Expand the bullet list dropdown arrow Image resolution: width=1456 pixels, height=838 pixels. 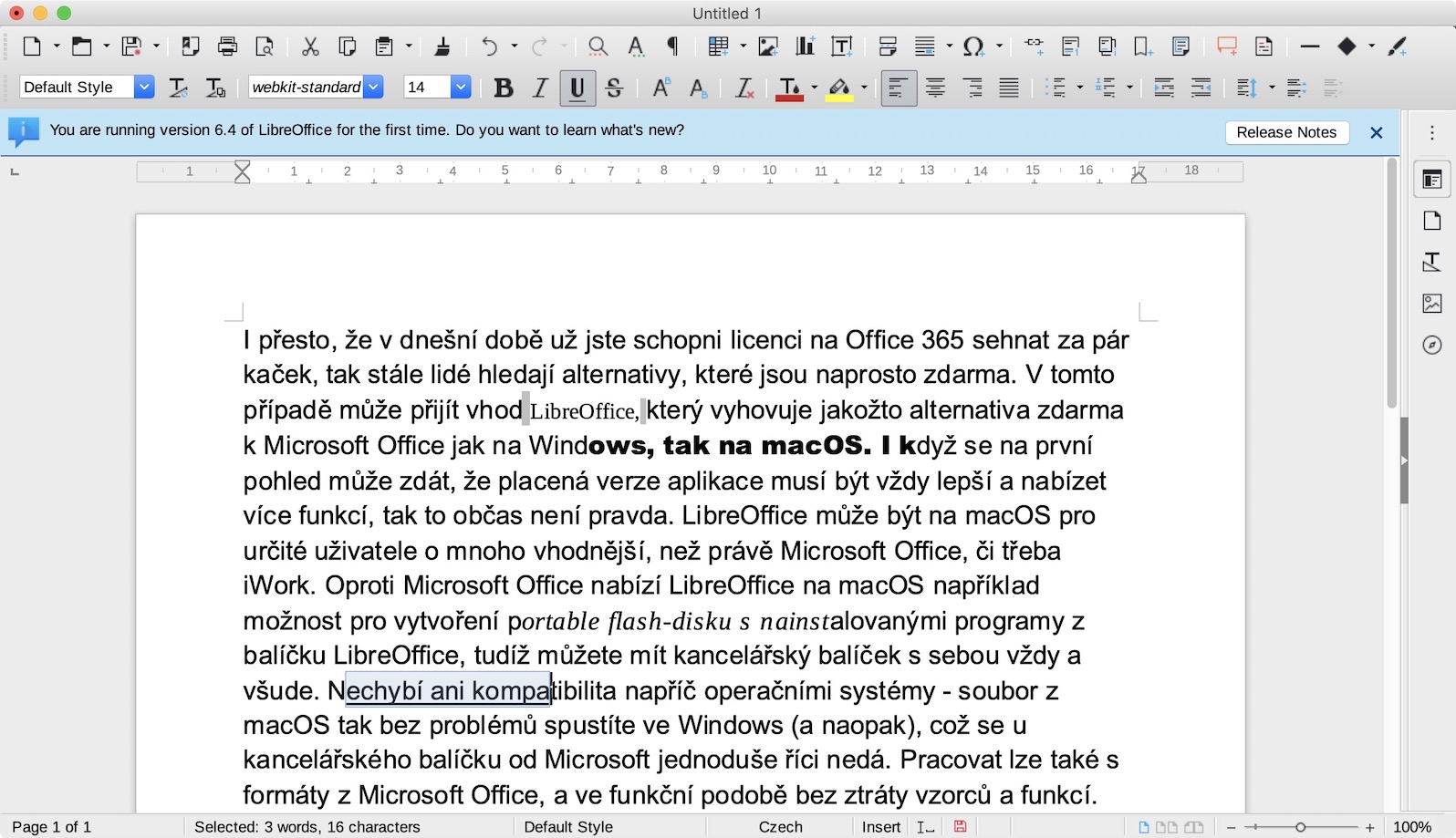pyautogui.click(x=1080, y=88)
